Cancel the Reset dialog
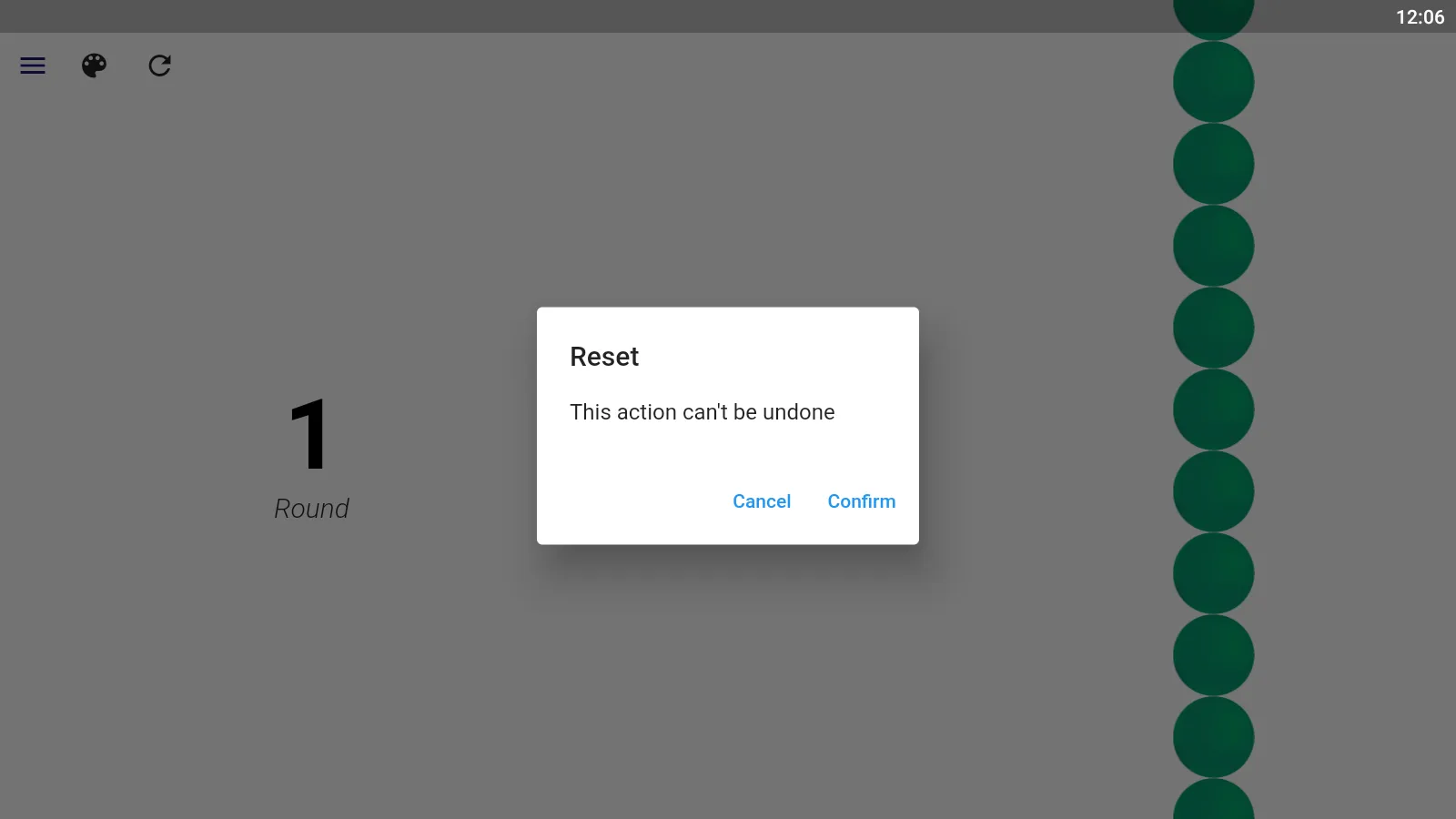The image size is (1456, 819). 762,501
